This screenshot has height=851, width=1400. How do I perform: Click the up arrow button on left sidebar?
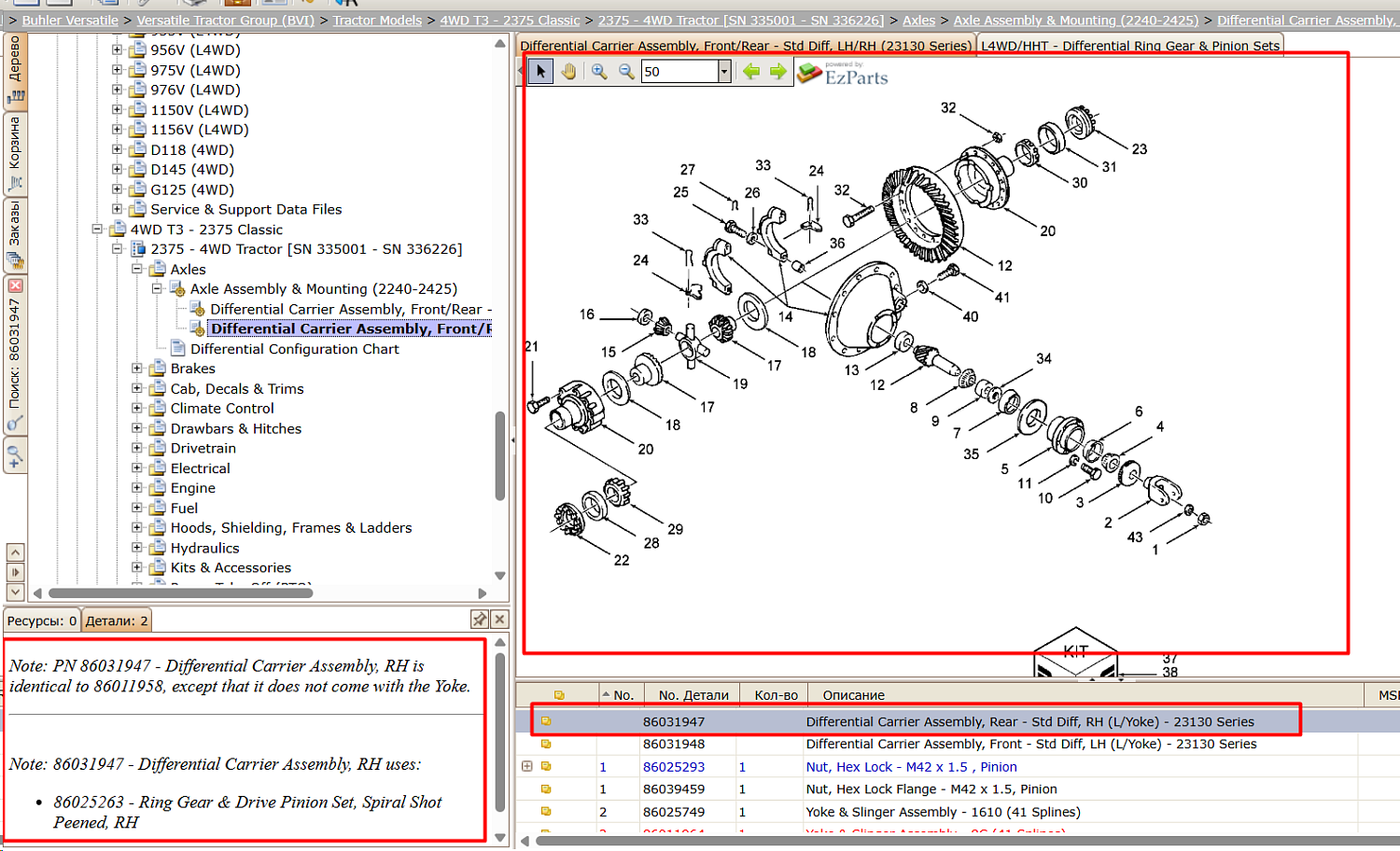click(15, 552)
